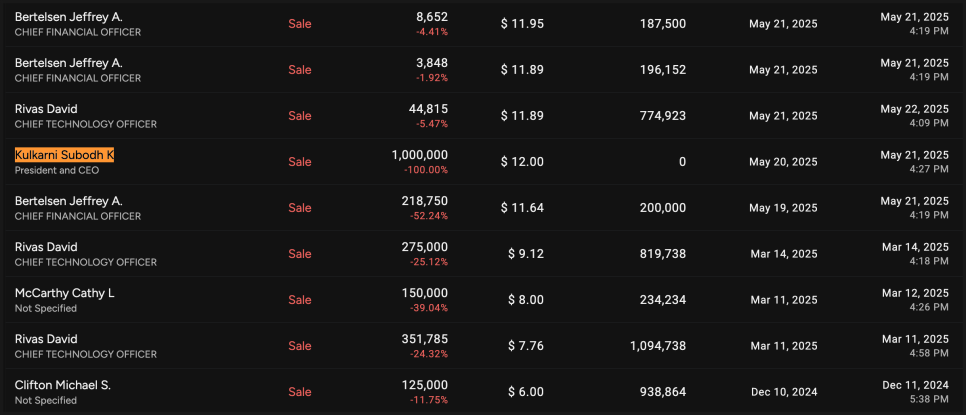This screenshot has height=415, width=966.
Task: Select the $ 12.00 price cell
Action: (522, 162)
